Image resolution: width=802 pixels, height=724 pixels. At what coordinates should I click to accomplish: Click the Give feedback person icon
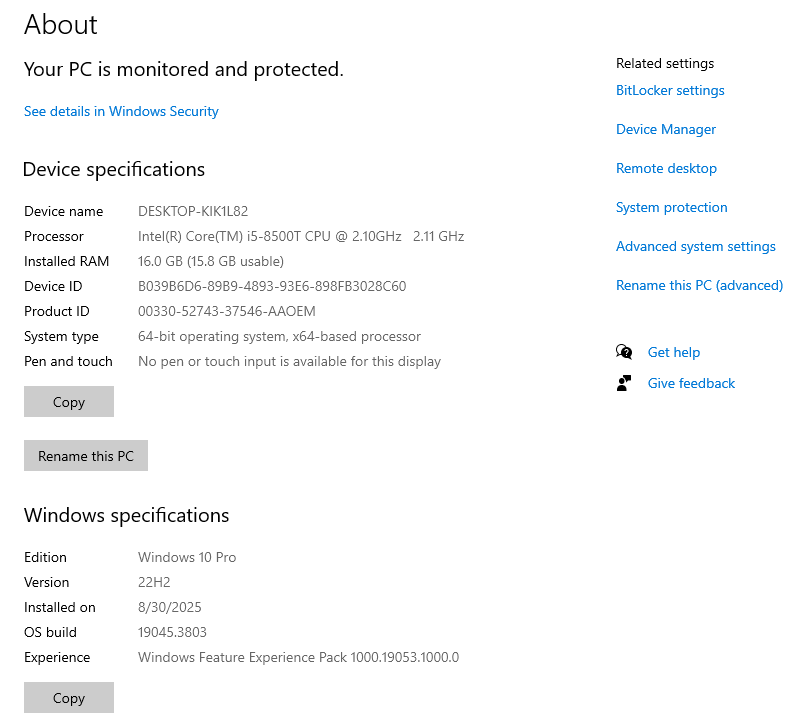(625, 383)
